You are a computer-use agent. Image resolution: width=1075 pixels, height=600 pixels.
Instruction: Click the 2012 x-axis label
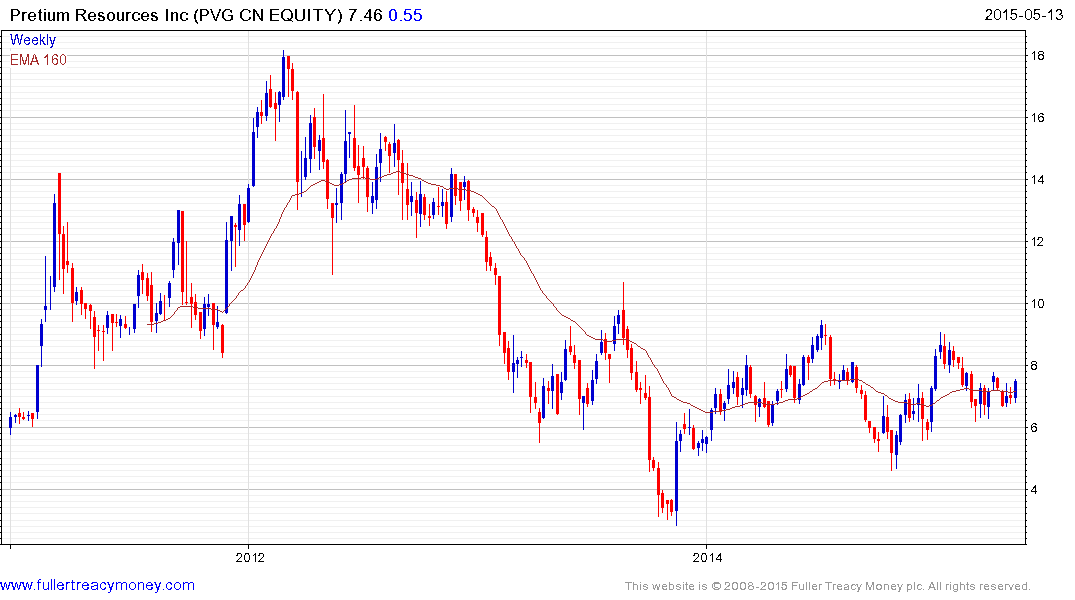(x=250, y=557)
